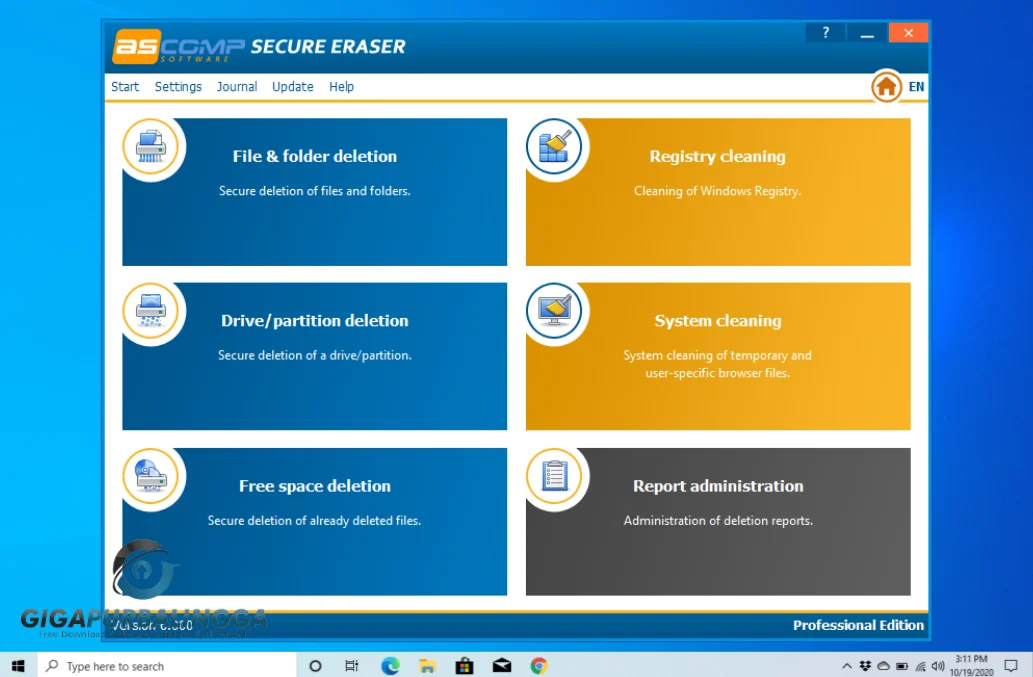
Task: Click the taskbar clock and date
Action: pyautogui.click(x=971, y=665)
